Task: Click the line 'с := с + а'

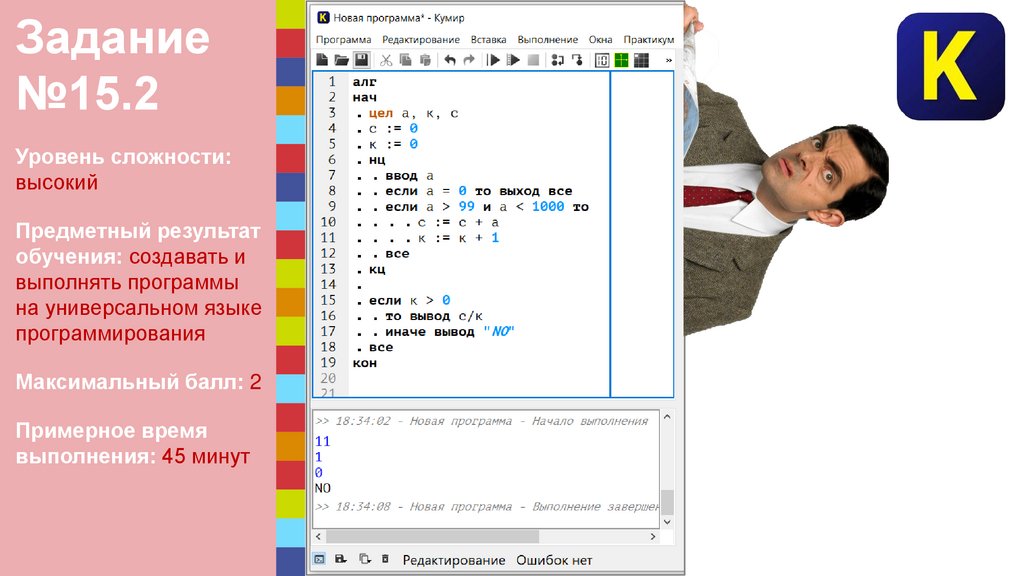Action: point(458,223)
